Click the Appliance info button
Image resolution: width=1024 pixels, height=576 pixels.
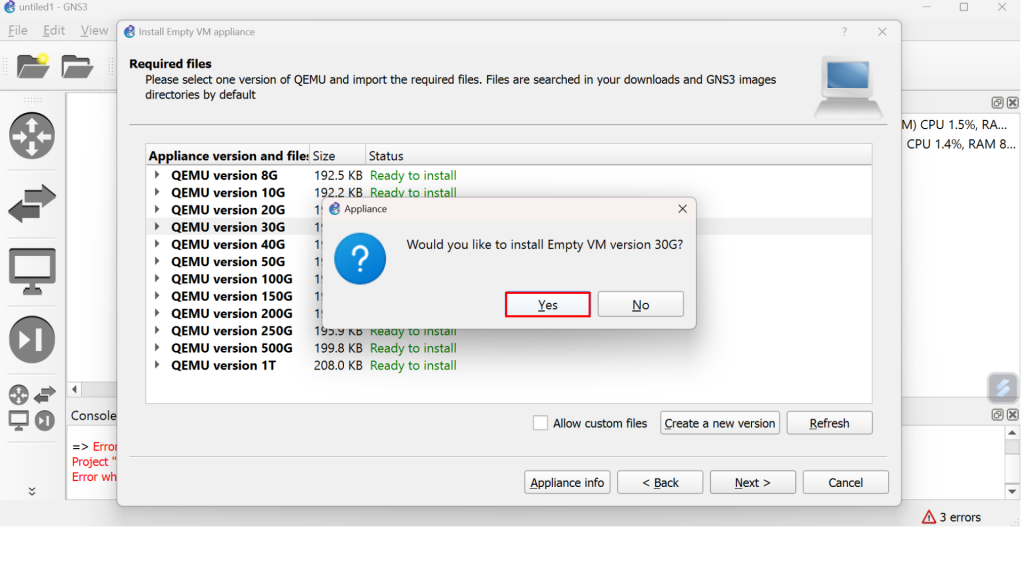click(567, 482)
